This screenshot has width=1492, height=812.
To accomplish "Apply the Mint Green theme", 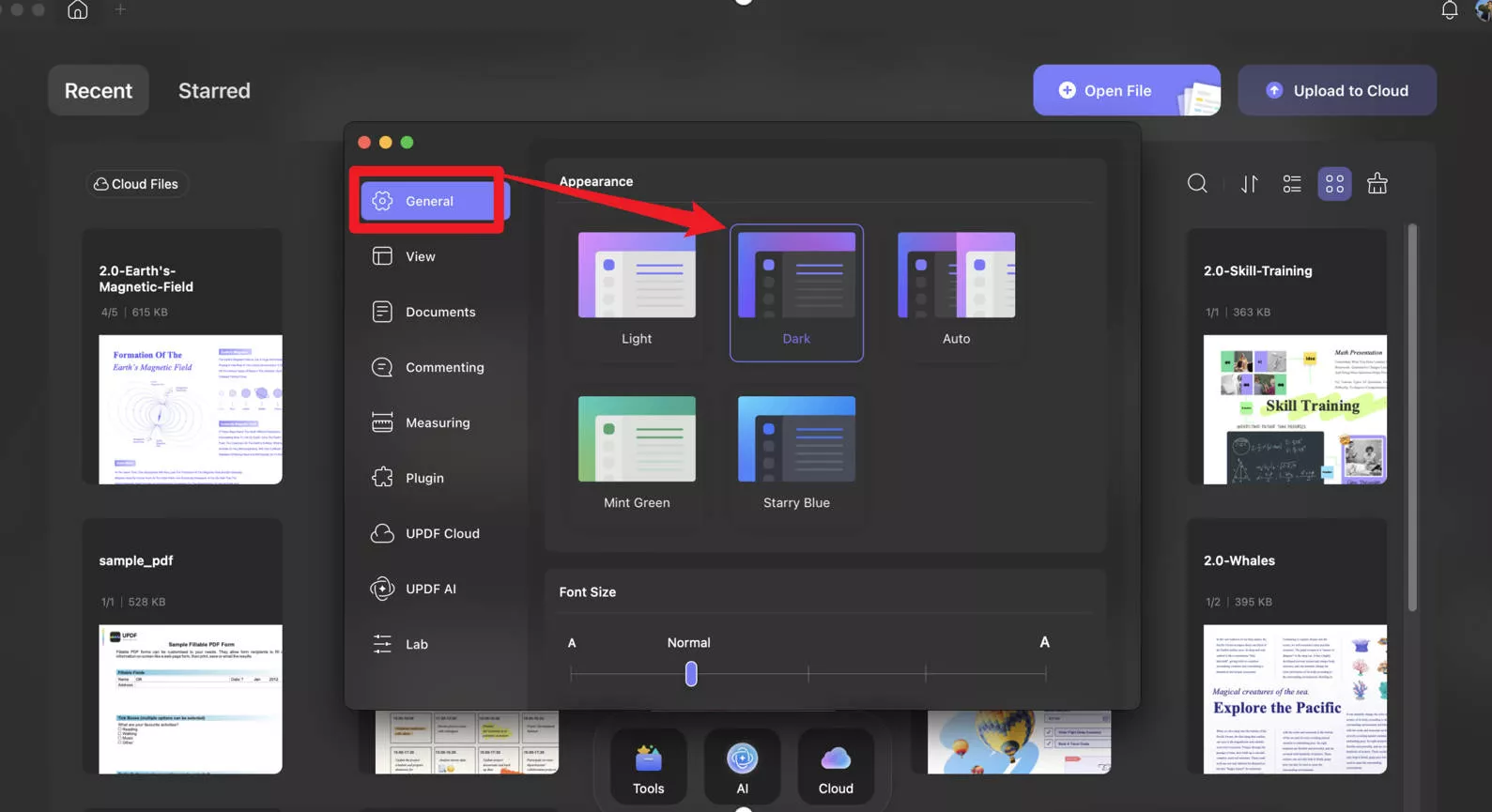I will (637, 454).
